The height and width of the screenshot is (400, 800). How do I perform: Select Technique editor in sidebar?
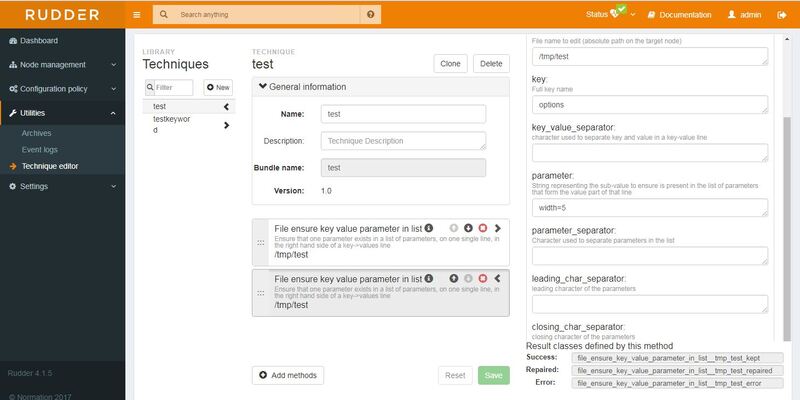(49, 166)
